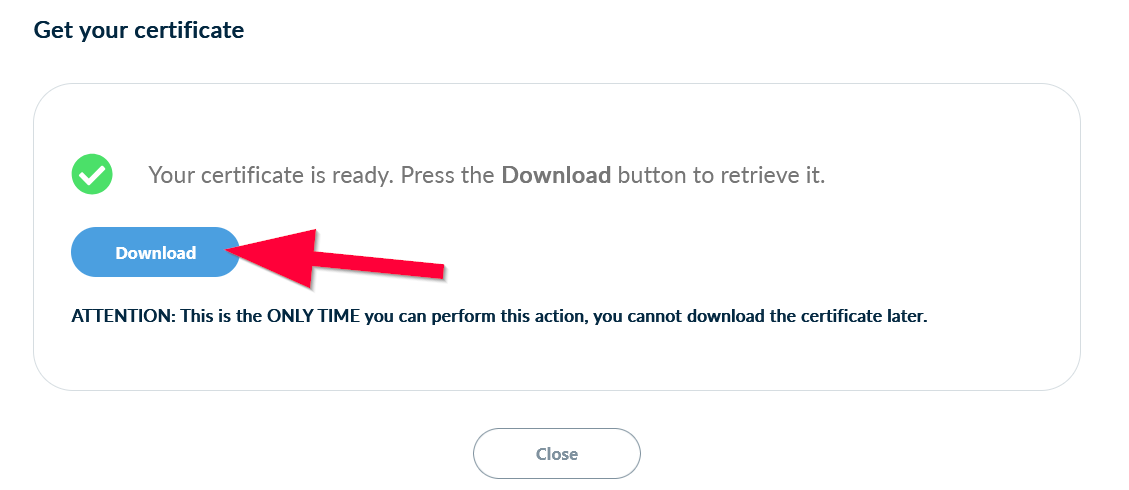Click the green checkmark success icon
1129x490 pixels.
pos(92,176)
